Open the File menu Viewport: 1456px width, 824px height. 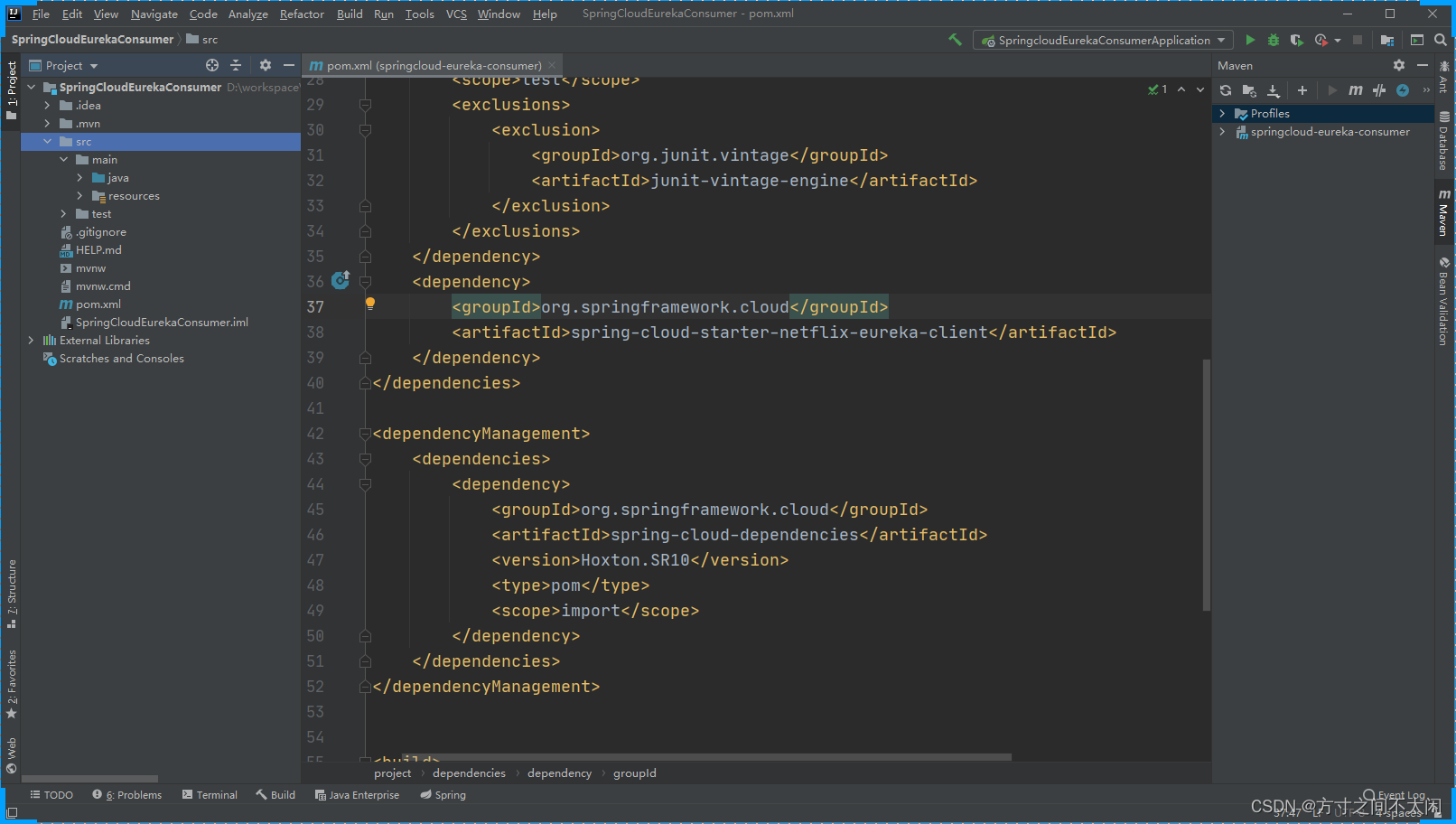tap(42, 14)
